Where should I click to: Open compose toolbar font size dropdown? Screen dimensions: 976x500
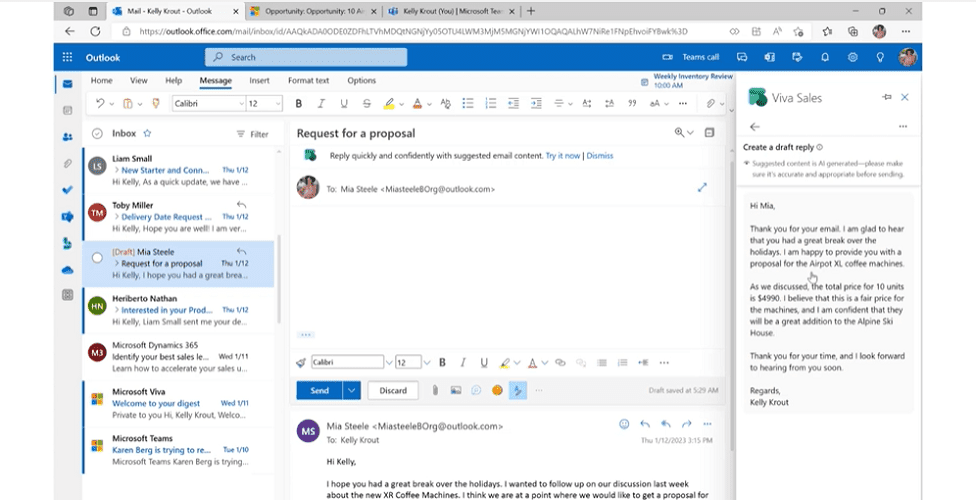coord(427,362)
